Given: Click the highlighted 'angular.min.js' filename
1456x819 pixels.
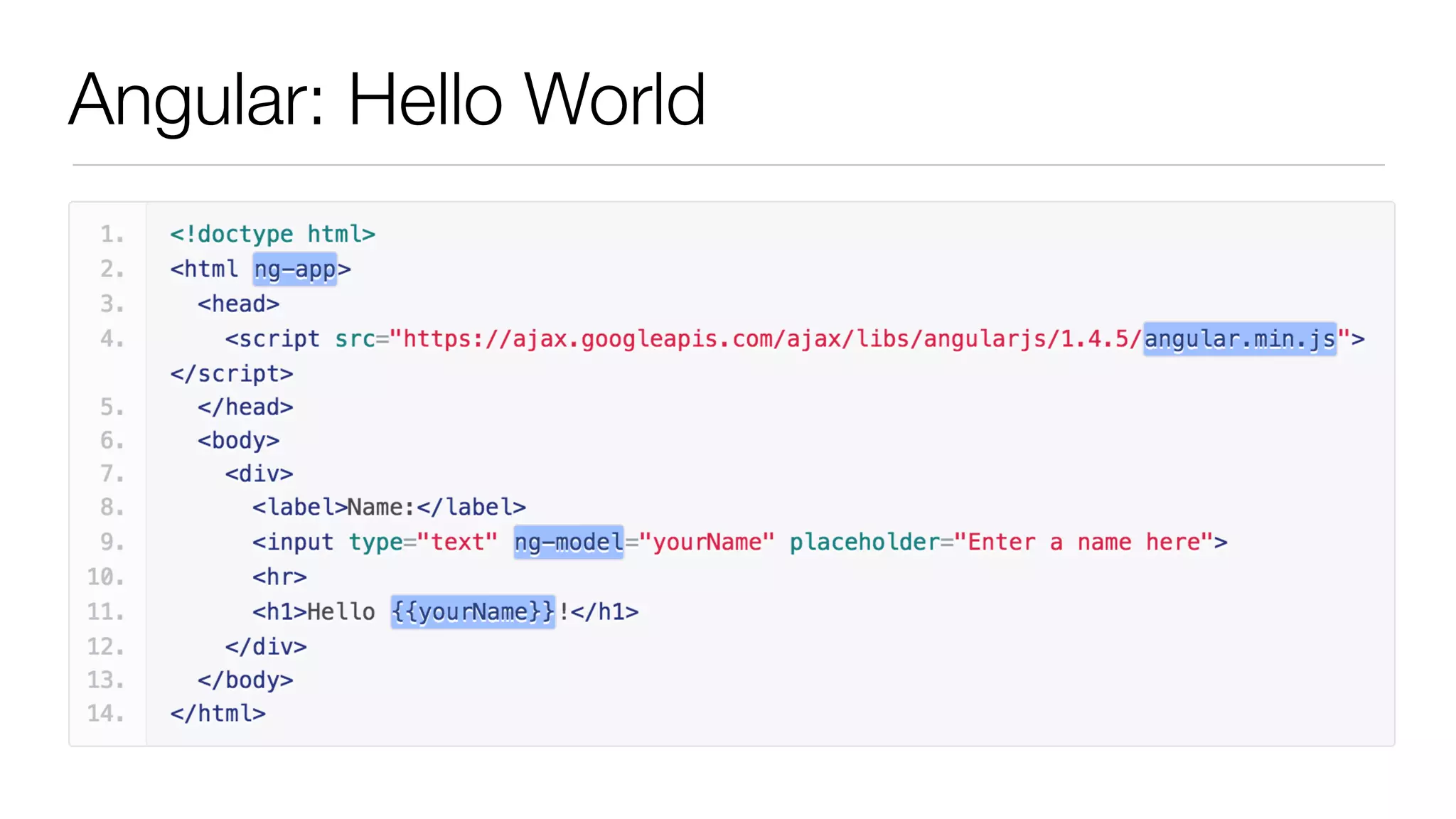Looking at the screenshot, I should click(x=1240, y=339).
